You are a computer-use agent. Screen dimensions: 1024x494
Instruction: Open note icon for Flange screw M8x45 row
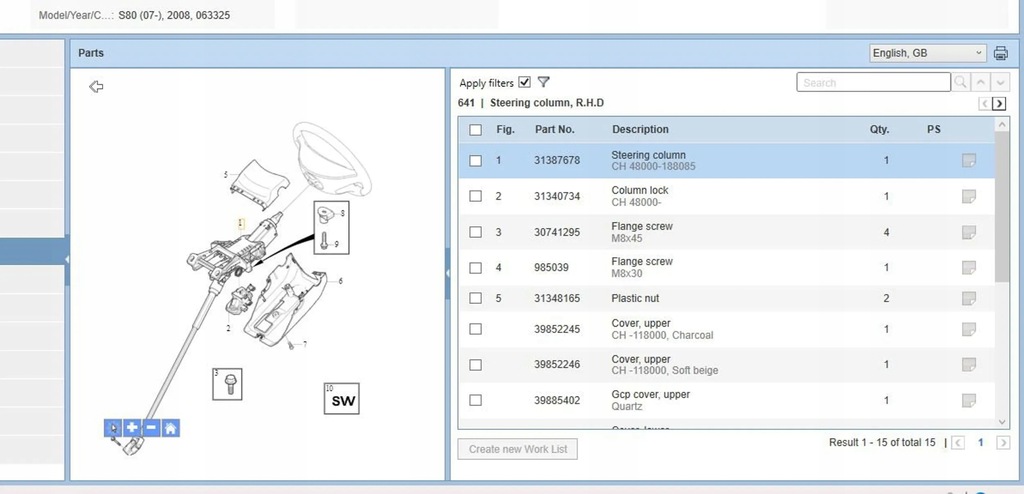968,232
